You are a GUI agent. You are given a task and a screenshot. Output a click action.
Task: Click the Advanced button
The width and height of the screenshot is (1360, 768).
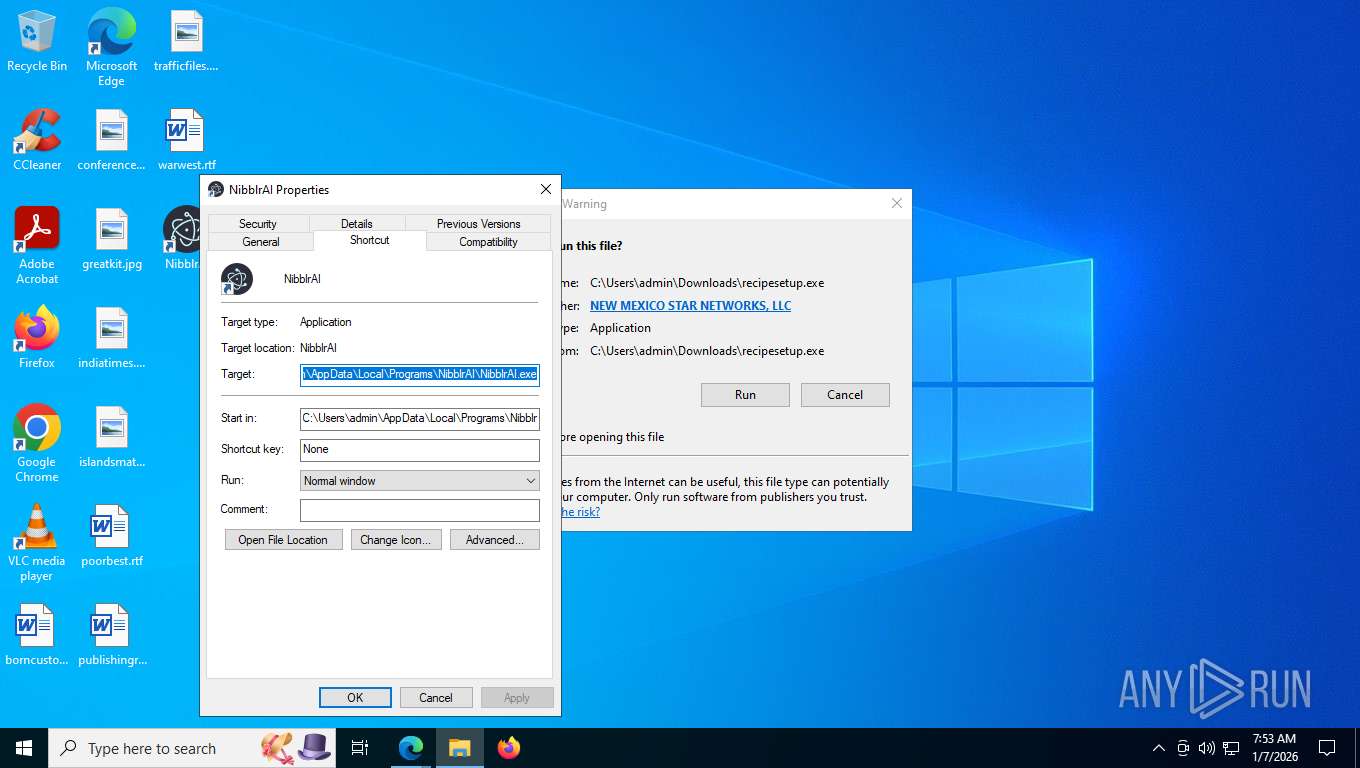495,540
